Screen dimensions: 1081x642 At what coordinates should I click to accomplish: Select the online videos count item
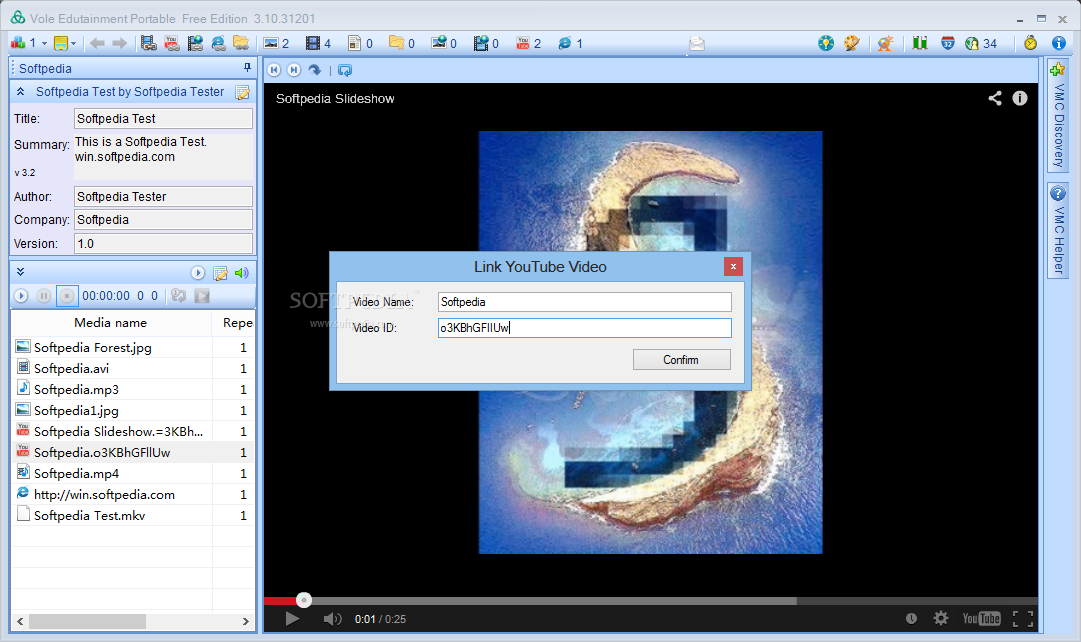tap(487, 43)
